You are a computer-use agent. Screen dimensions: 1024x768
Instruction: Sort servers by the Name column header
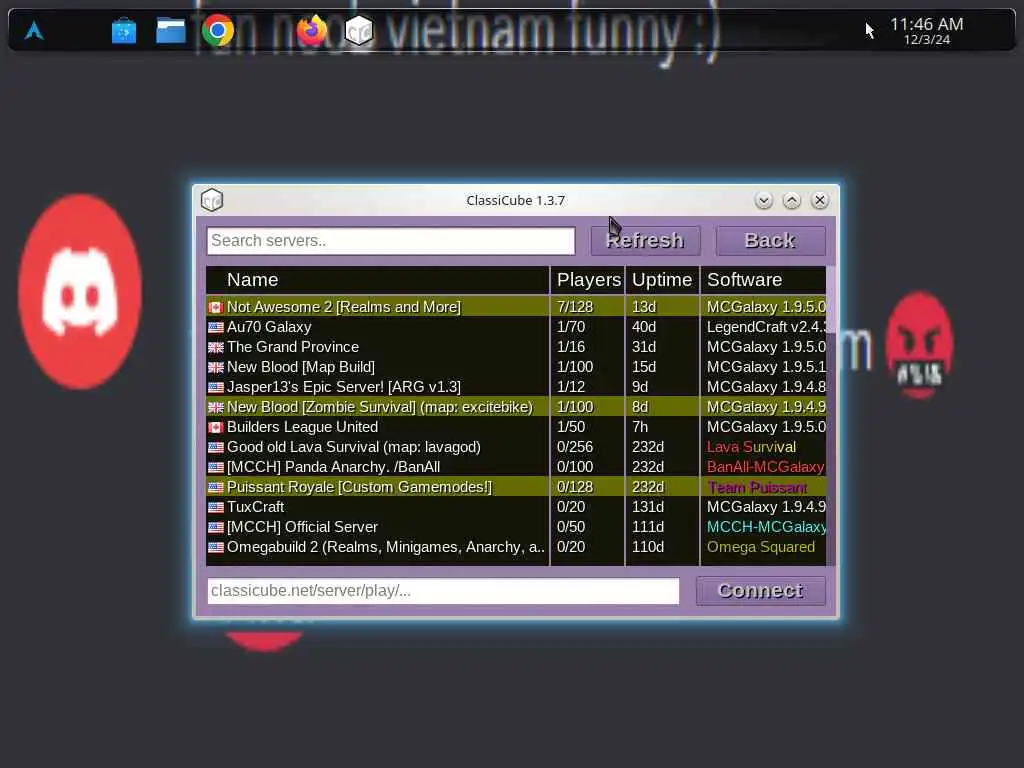pos(377,280)
